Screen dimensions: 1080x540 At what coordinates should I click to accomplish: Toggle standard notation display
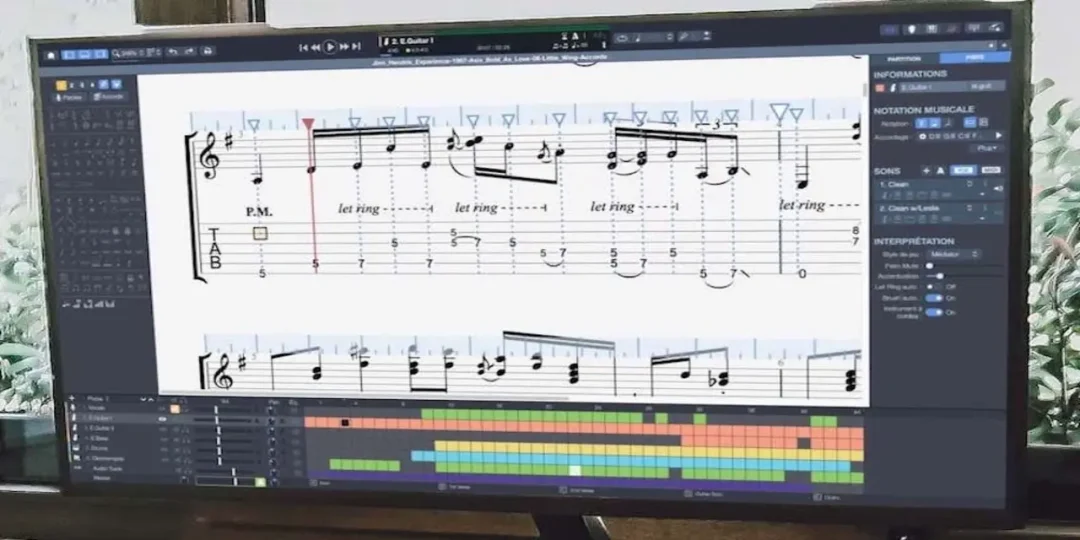click(x=921, y=123)
